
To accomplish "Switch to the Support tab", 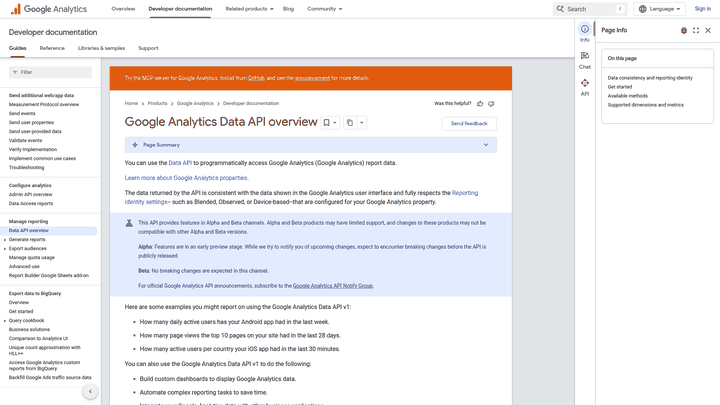I will 148,48.
